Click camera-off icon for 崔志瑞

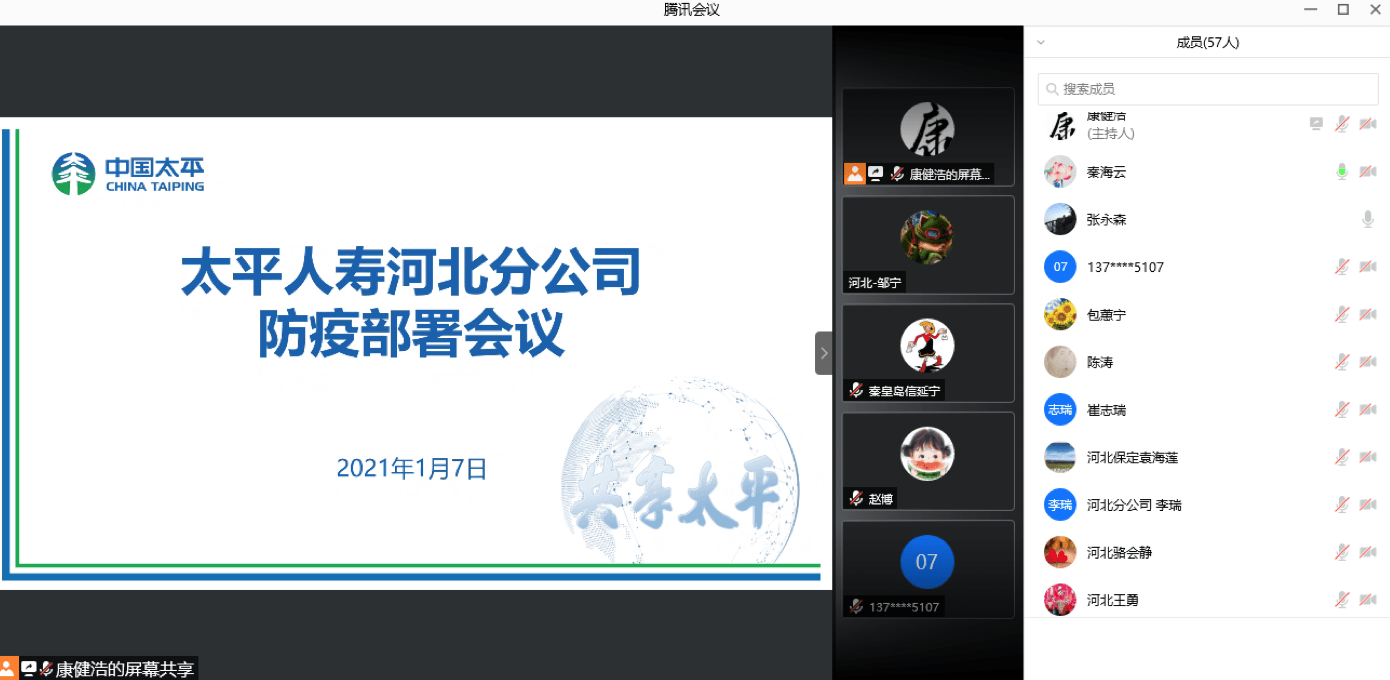pos(1368,410)
